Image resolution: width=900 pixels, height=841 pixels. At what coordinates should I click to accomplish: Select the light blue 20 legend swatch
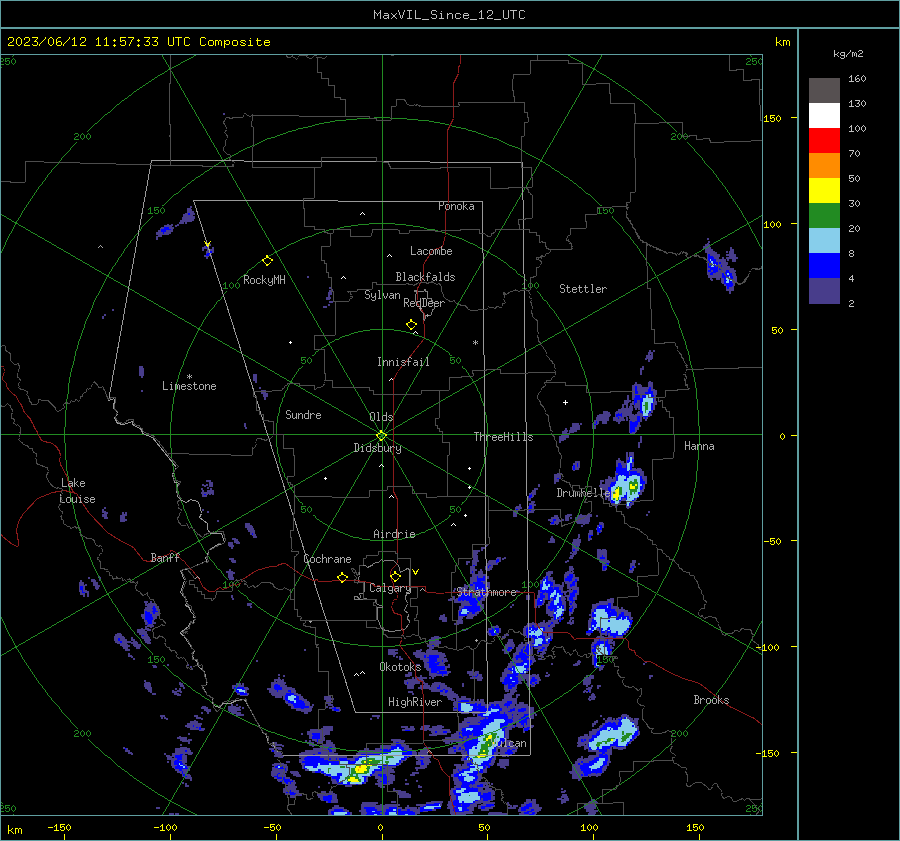coord(824,241)
